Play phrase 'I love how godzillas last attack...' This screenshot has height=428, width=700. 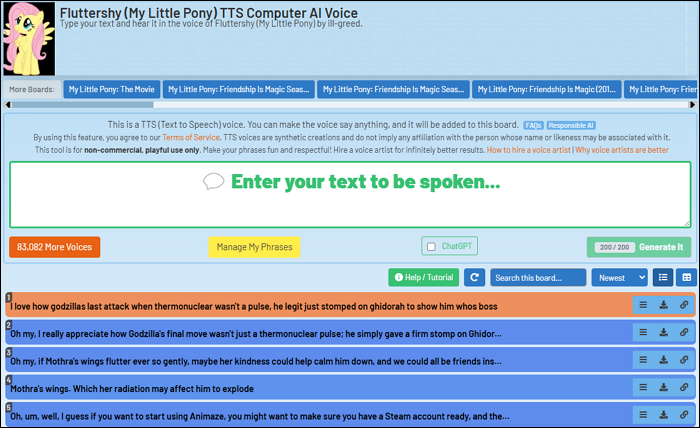(254, 307)
